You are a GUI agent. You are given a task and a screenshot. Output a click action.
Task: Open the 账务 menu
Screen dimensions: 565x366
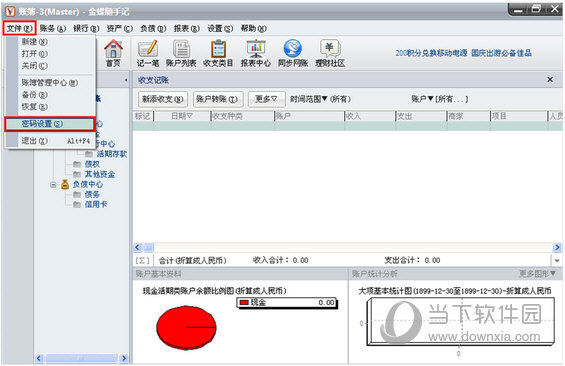[53, 28]
